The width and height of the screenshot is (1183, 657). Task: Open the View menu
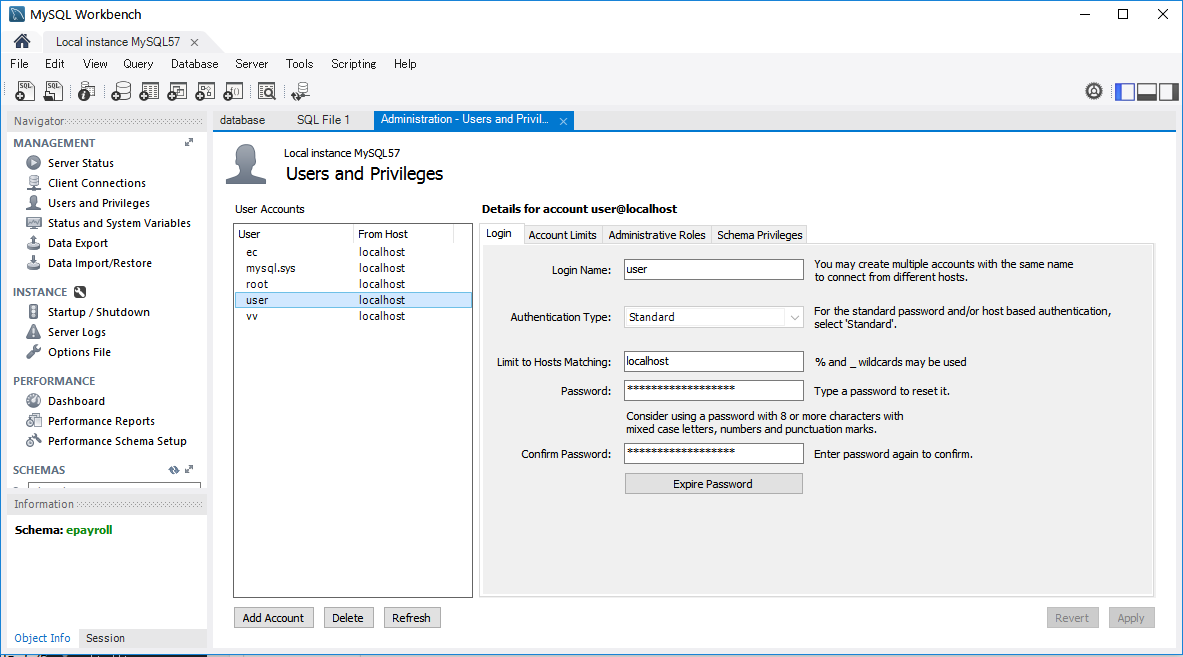[95, 64]
